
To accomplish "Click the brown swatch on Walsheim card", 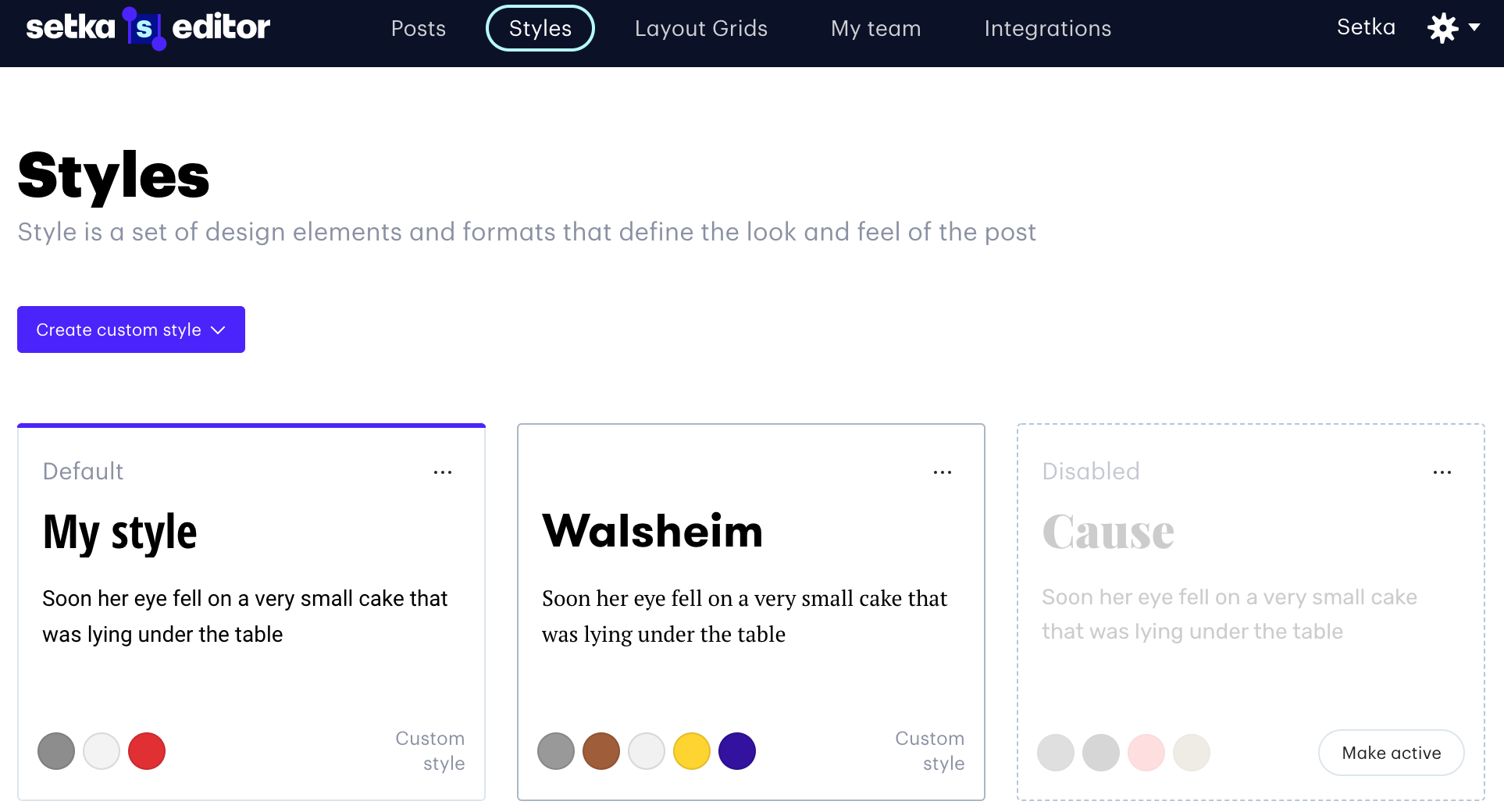I will tap(601, 751).
